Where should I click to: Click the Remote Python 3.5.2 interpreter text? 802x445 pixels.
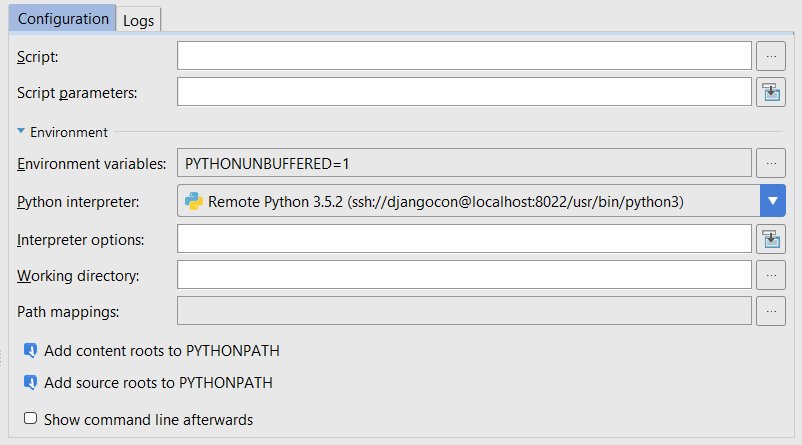(x=445, y=202)
